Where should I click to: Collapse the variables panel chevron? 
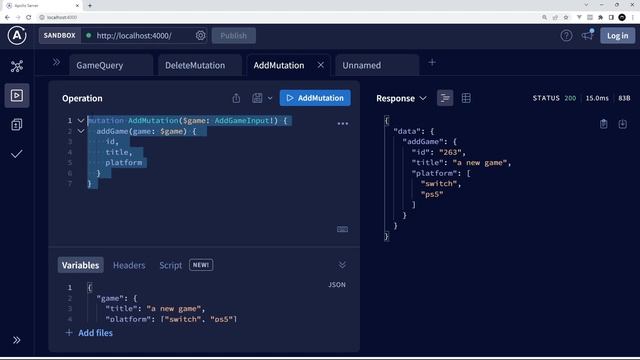point(342,265)
